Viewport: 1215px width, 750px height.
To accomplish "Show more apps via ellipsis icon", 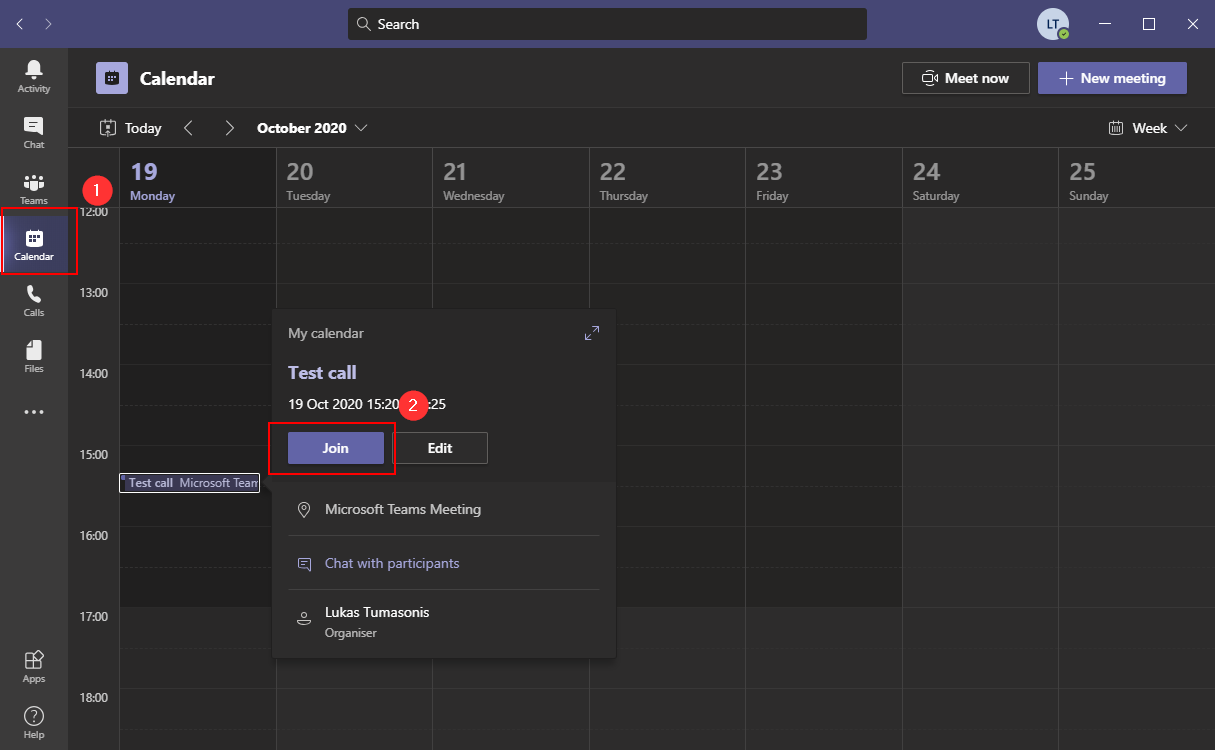I will point(34,412).
